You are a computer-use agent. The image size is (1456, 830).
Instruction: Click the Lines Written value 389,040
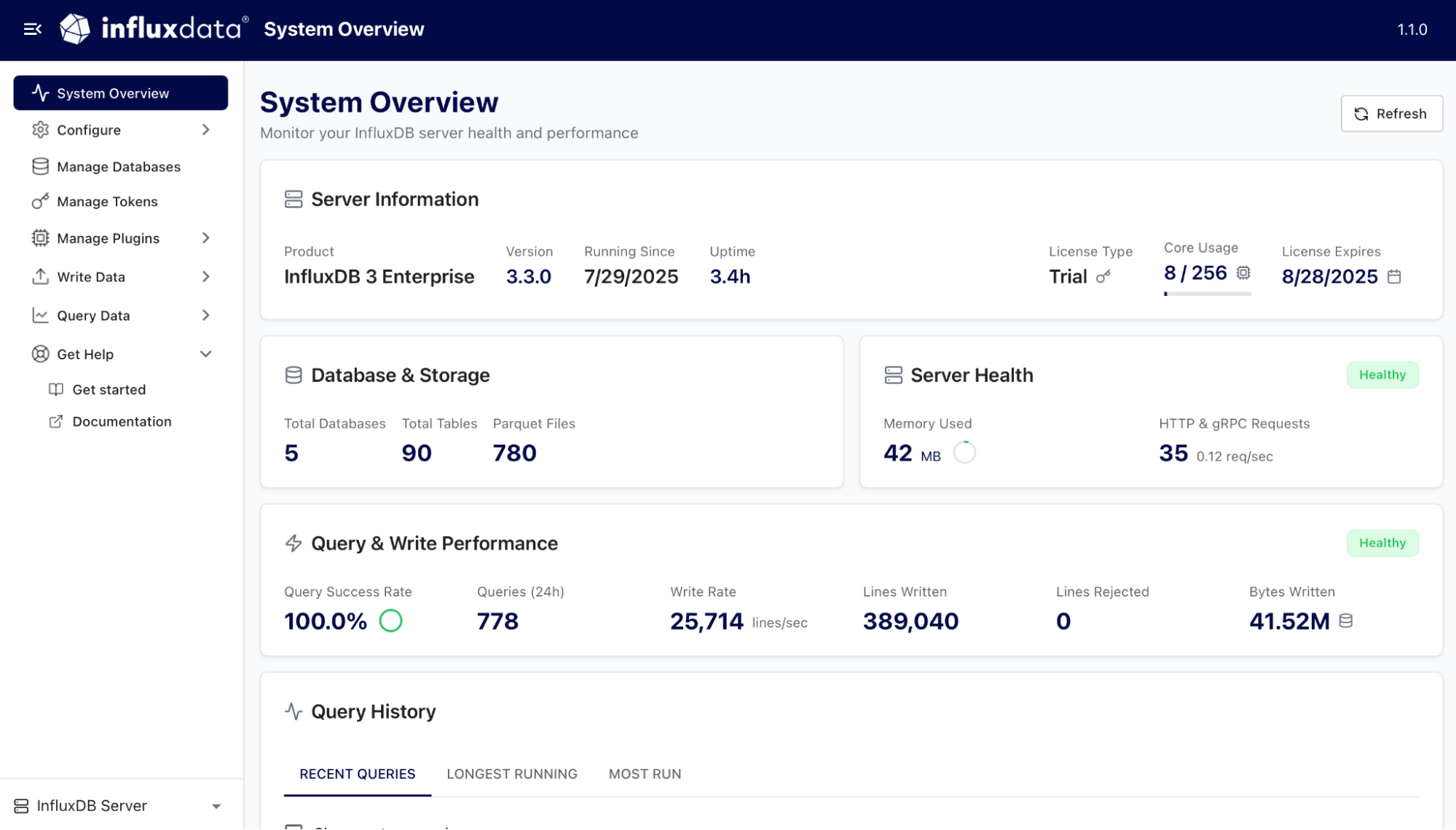(910, 622)
